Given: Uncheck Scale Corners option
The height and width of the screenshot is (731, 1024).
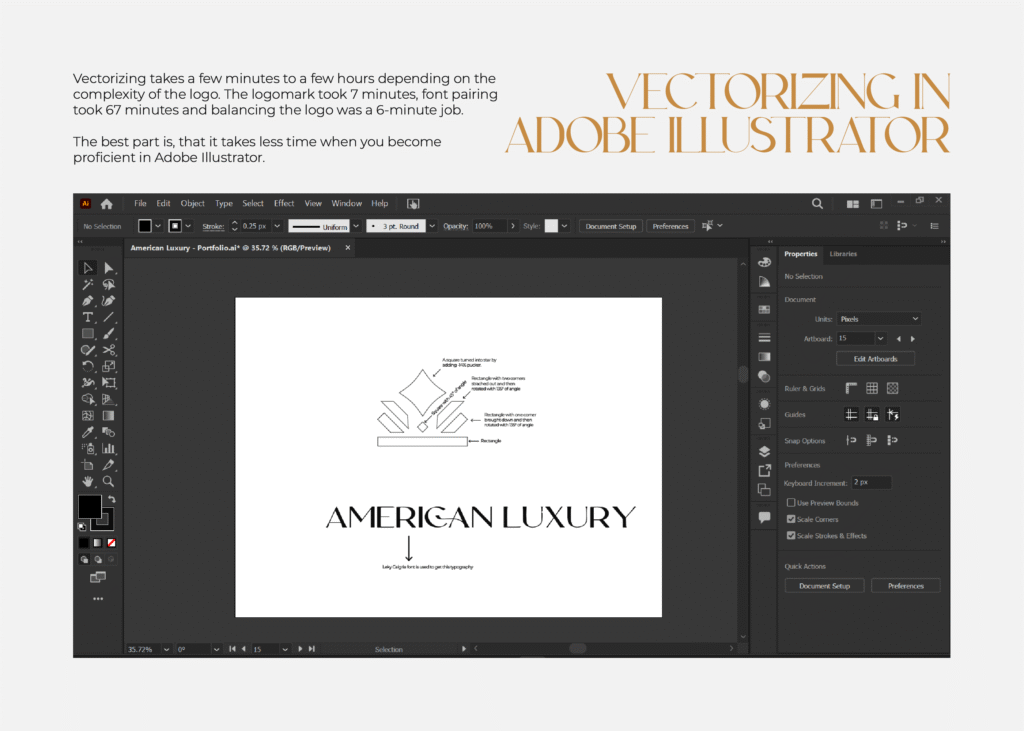Looking at the screenshot, I should point(791,519).
